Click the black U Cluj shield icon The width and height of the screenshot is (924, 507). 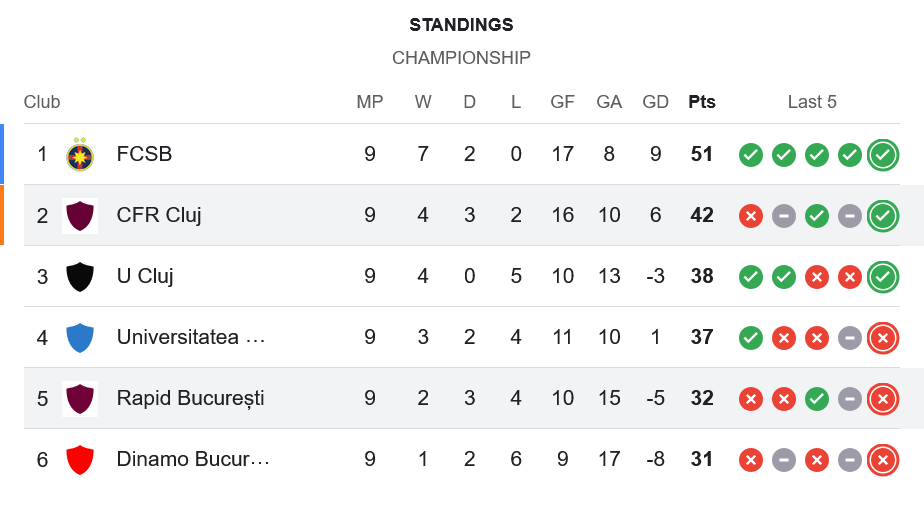point(80,276)
